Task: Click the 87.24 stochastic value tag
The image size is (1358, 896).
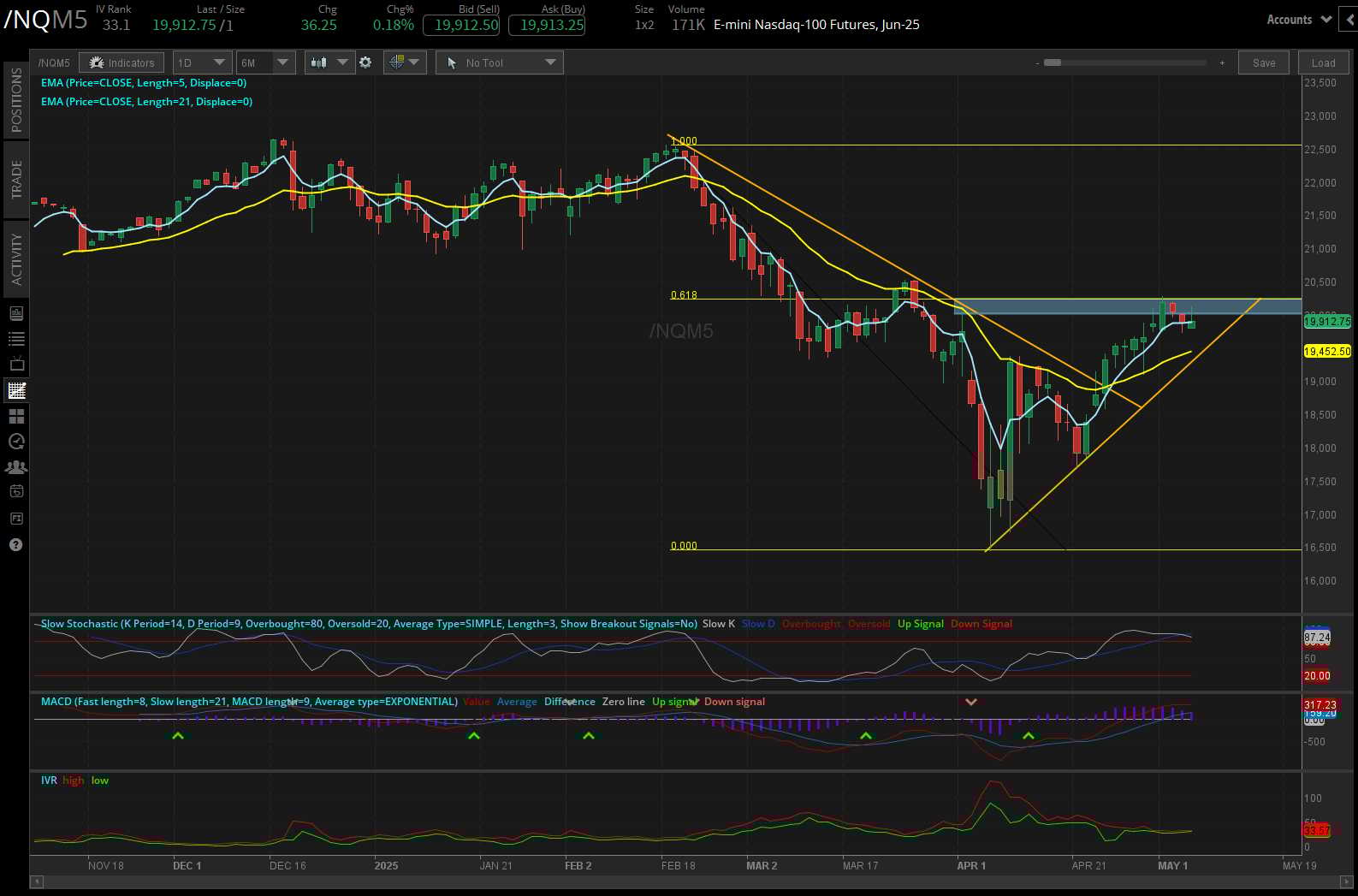Action: pyautogui.click(x=1317, y=638)
